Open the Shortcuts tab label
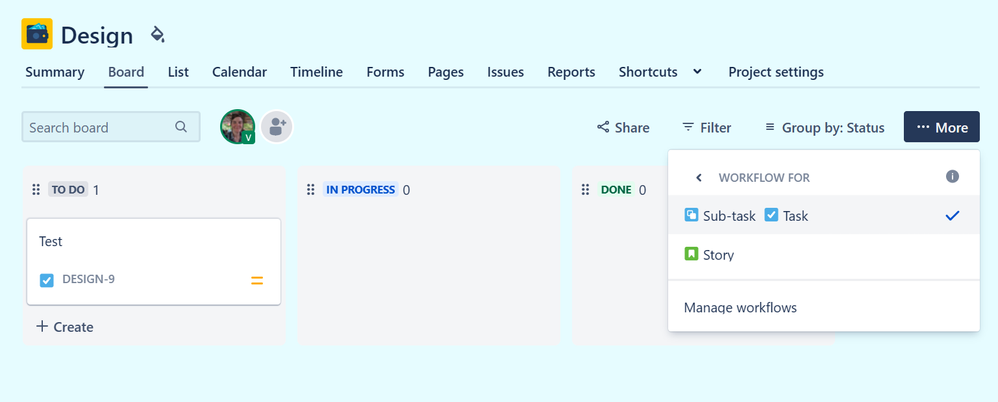 (x=648, y=72)
